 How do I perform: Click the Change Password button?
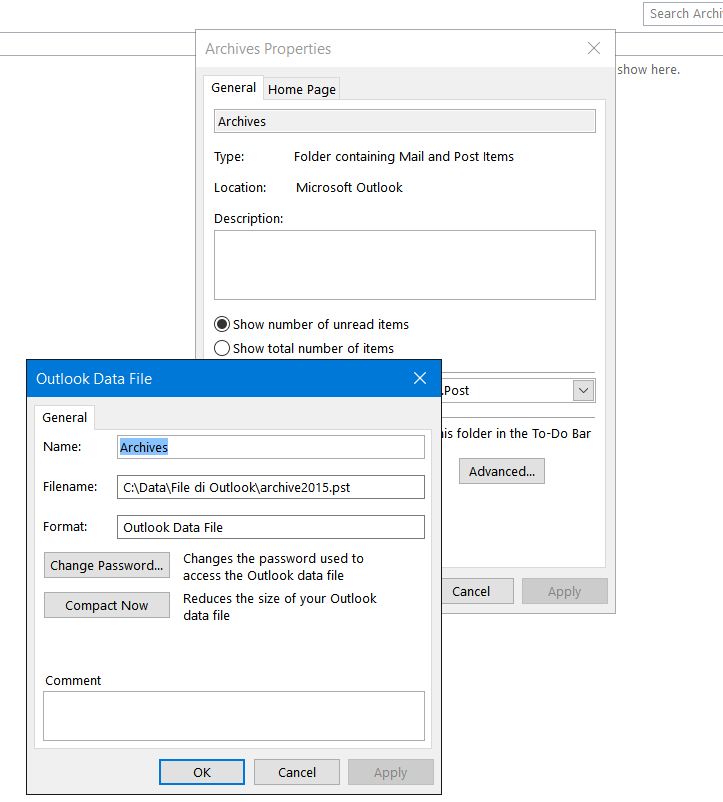tap(107, 565)
